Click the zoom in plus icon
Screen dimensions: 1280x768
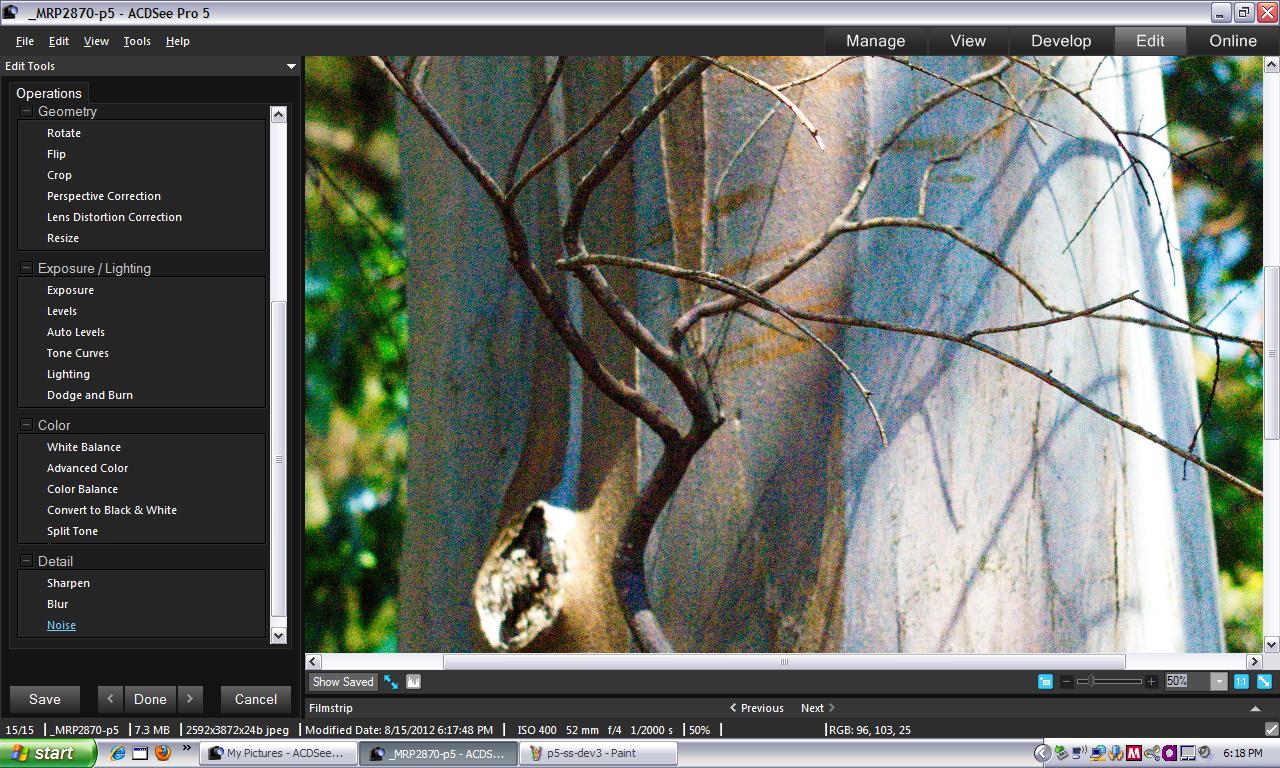1151,681
